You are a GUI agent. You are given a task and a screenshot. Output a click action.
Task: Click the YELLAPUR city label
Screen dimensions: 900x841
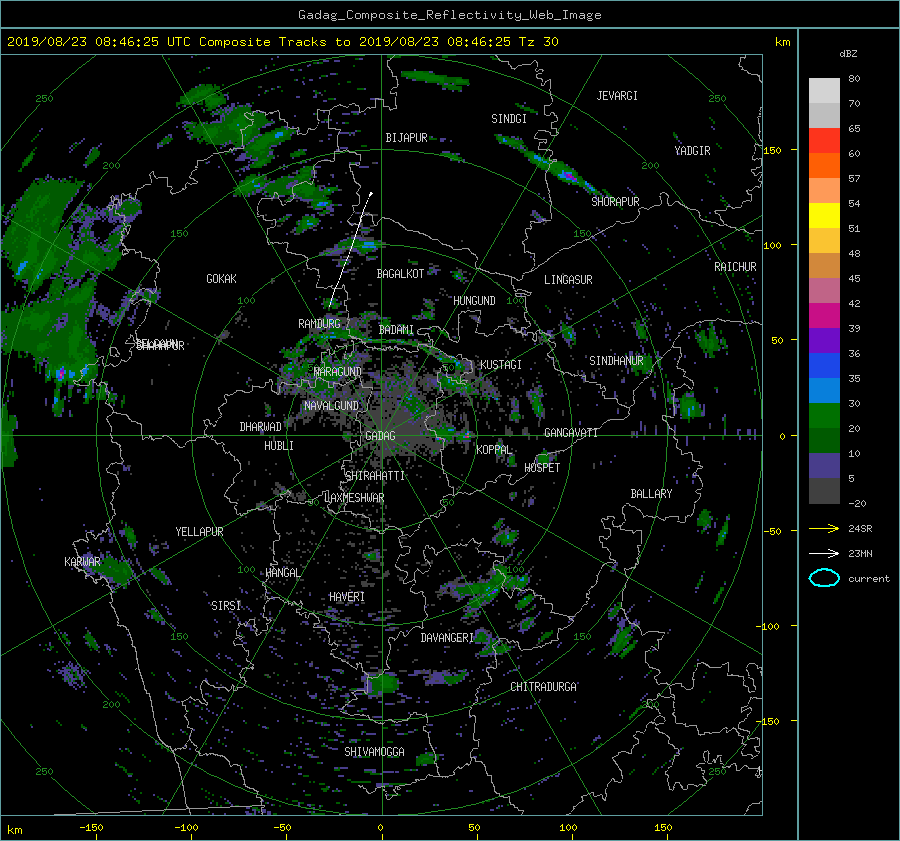(199, 532)
